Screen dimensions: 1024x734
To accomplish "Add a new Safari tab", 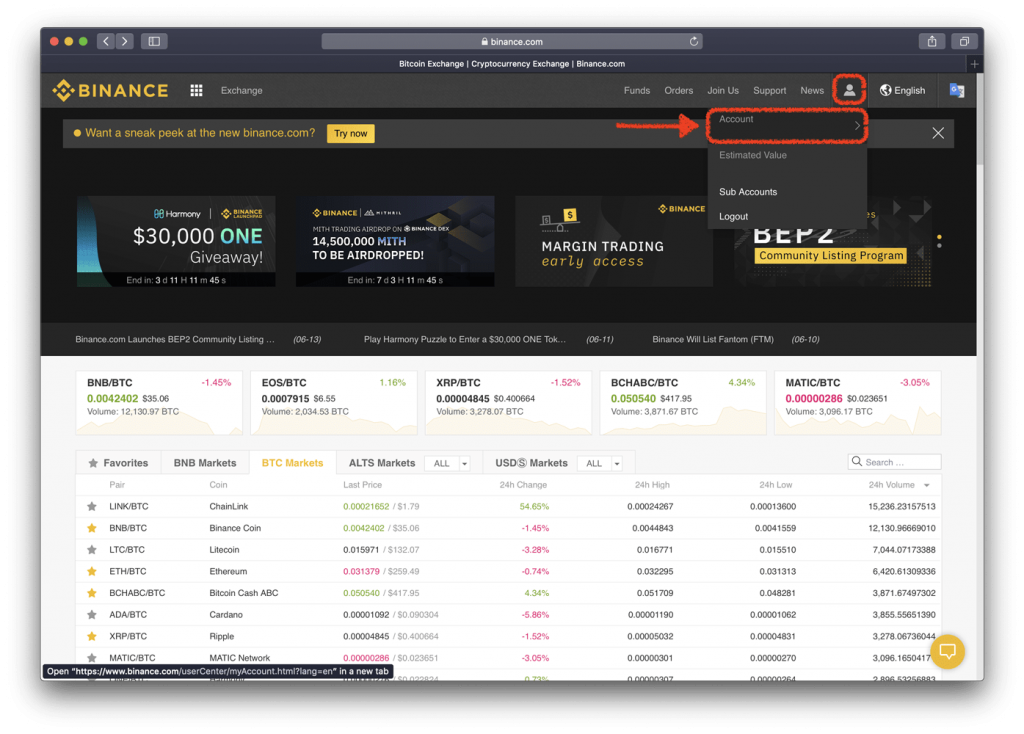I will (x=974, y=64).
